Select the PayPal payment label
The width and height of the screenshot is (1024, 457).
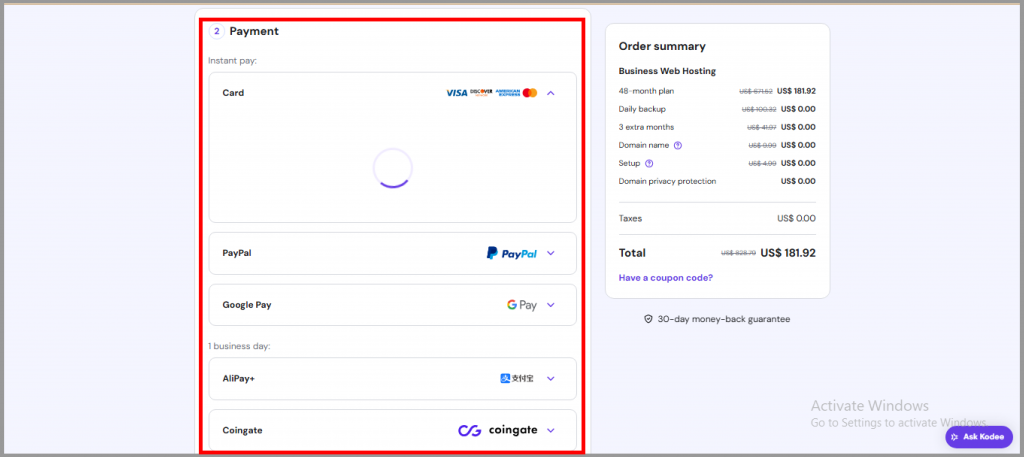[236, 253]
